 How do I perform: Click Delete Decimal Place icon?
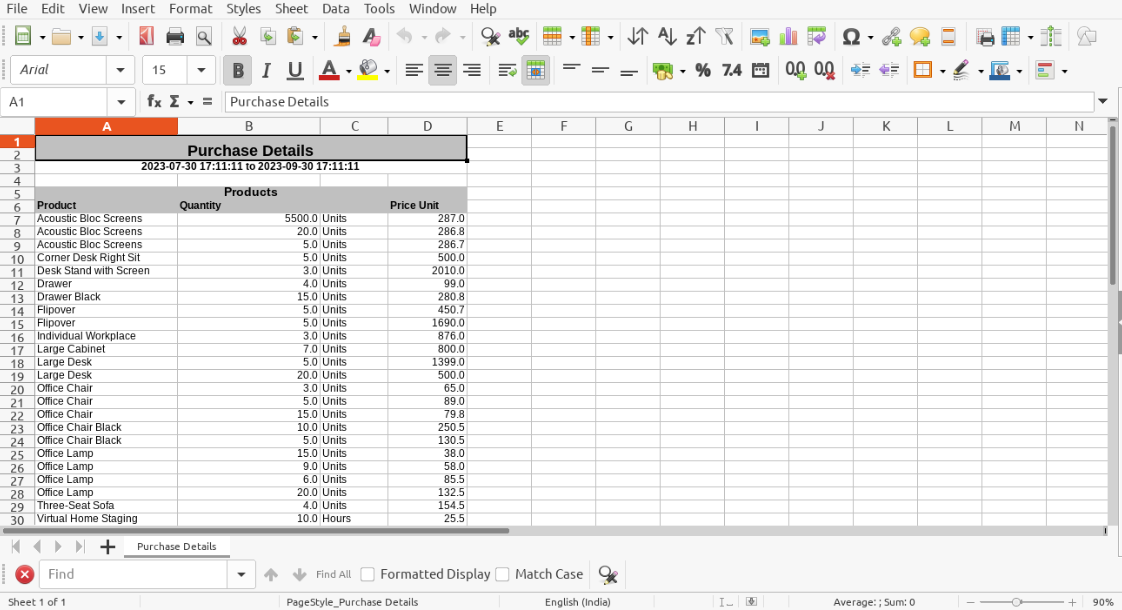click(824, 70)
